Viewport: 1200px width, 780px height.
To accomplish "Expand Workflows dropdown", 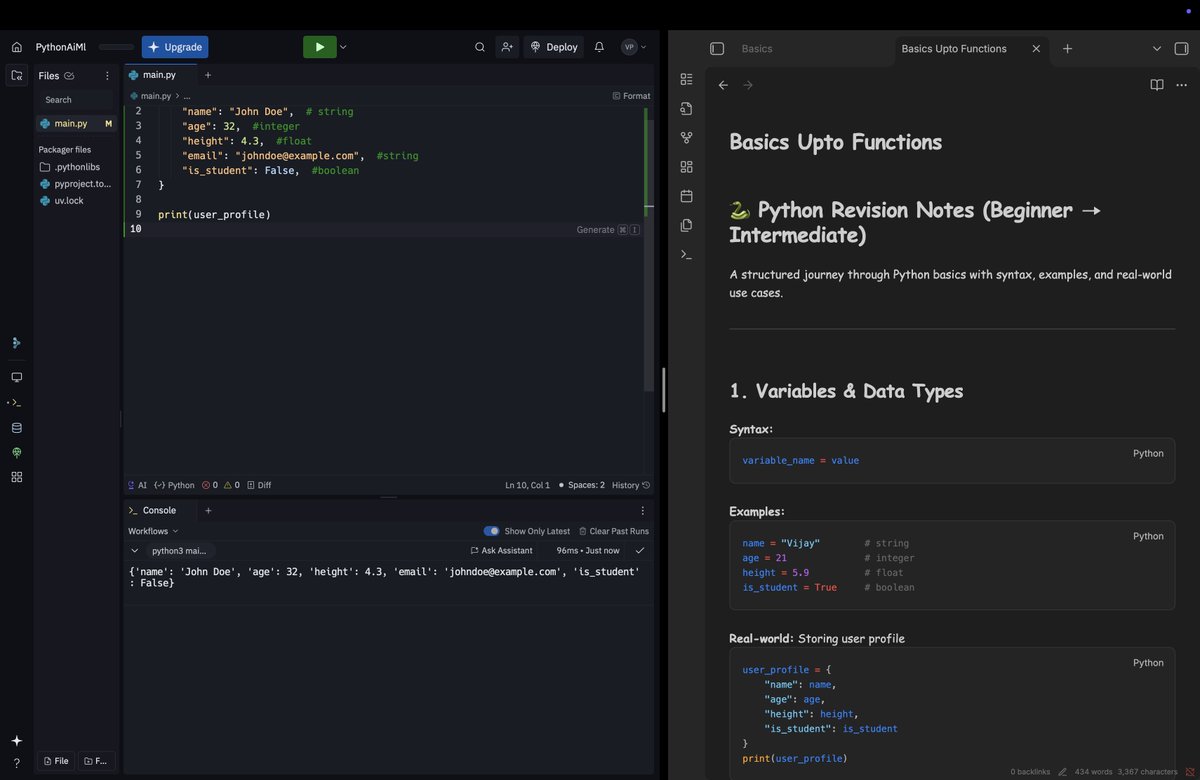I will [x=153, y=531].
